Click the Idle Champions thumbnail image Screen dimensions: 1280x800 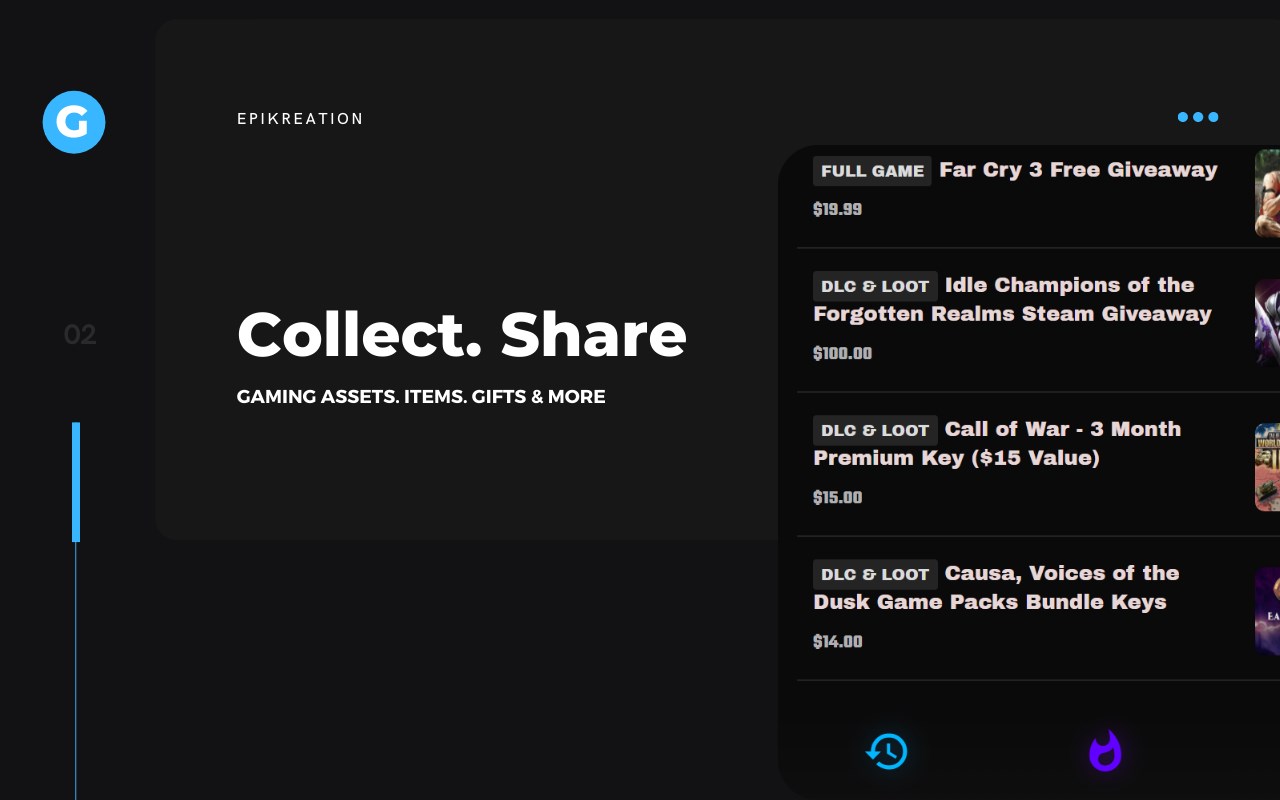[1267, 323]
